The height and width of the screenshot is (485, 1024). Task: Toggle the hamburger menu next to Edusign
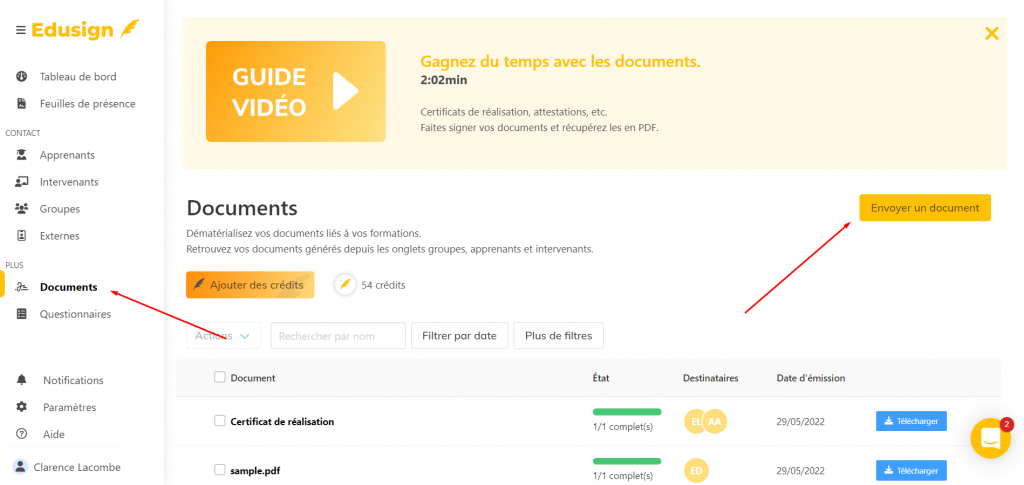[21, 30]
